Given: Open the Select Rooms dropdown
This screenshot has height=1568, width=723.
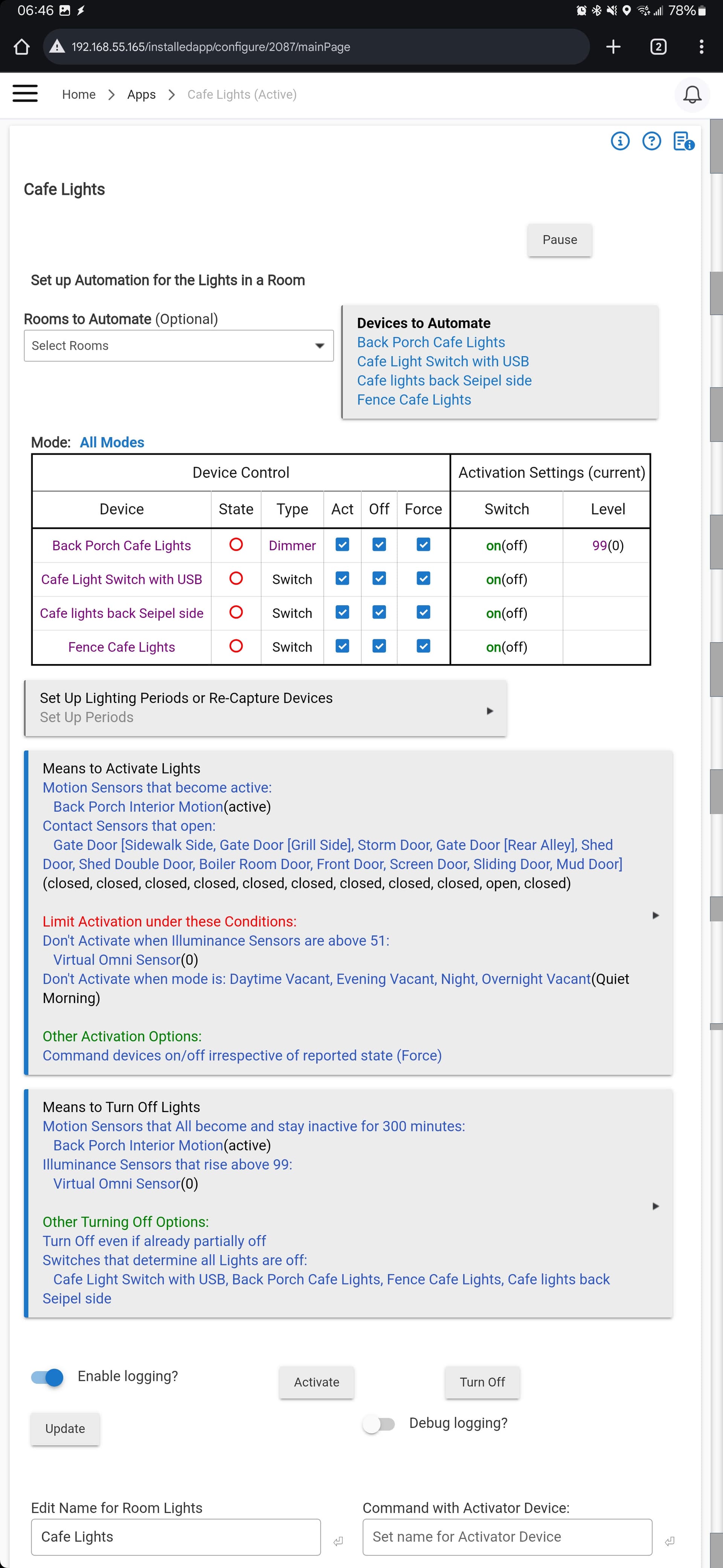Looking at the screenshot, I should tap(178, 346).
